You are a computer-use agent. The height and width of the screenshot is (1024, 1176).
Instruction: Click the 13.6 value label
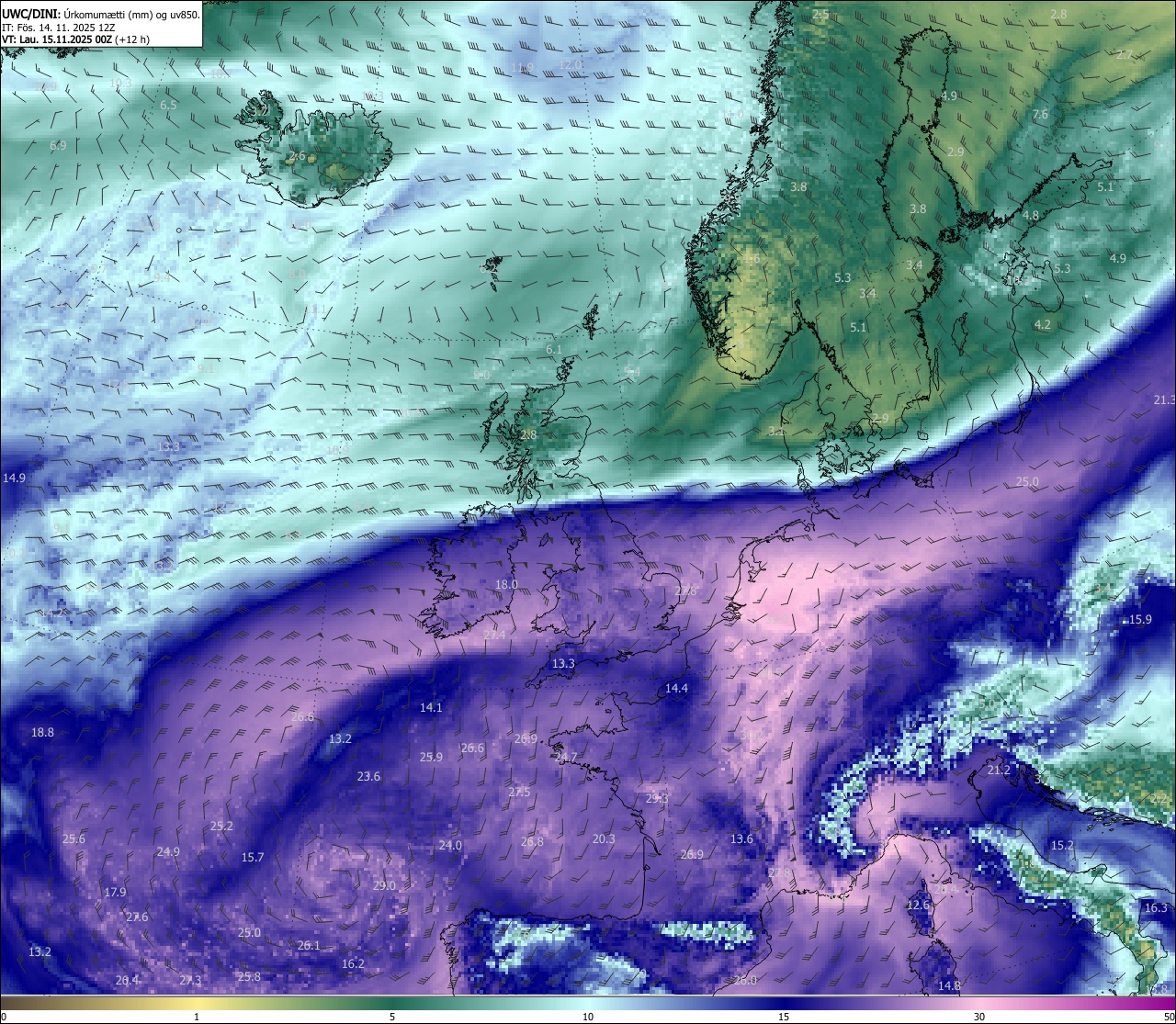coord(741,839)
